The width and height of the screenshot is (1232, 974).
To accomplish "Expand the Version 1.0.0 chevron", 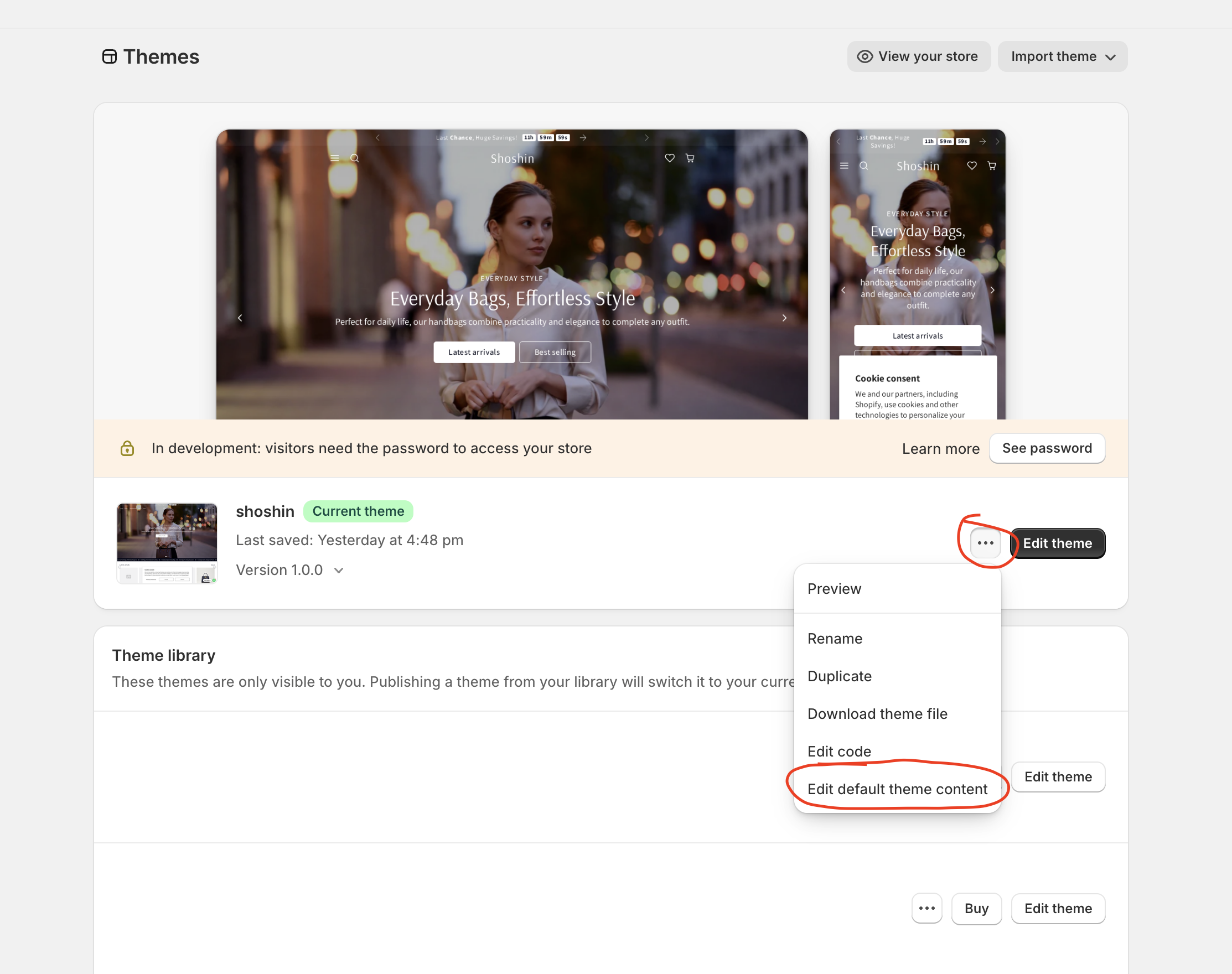I will click(x=339, y=570).
